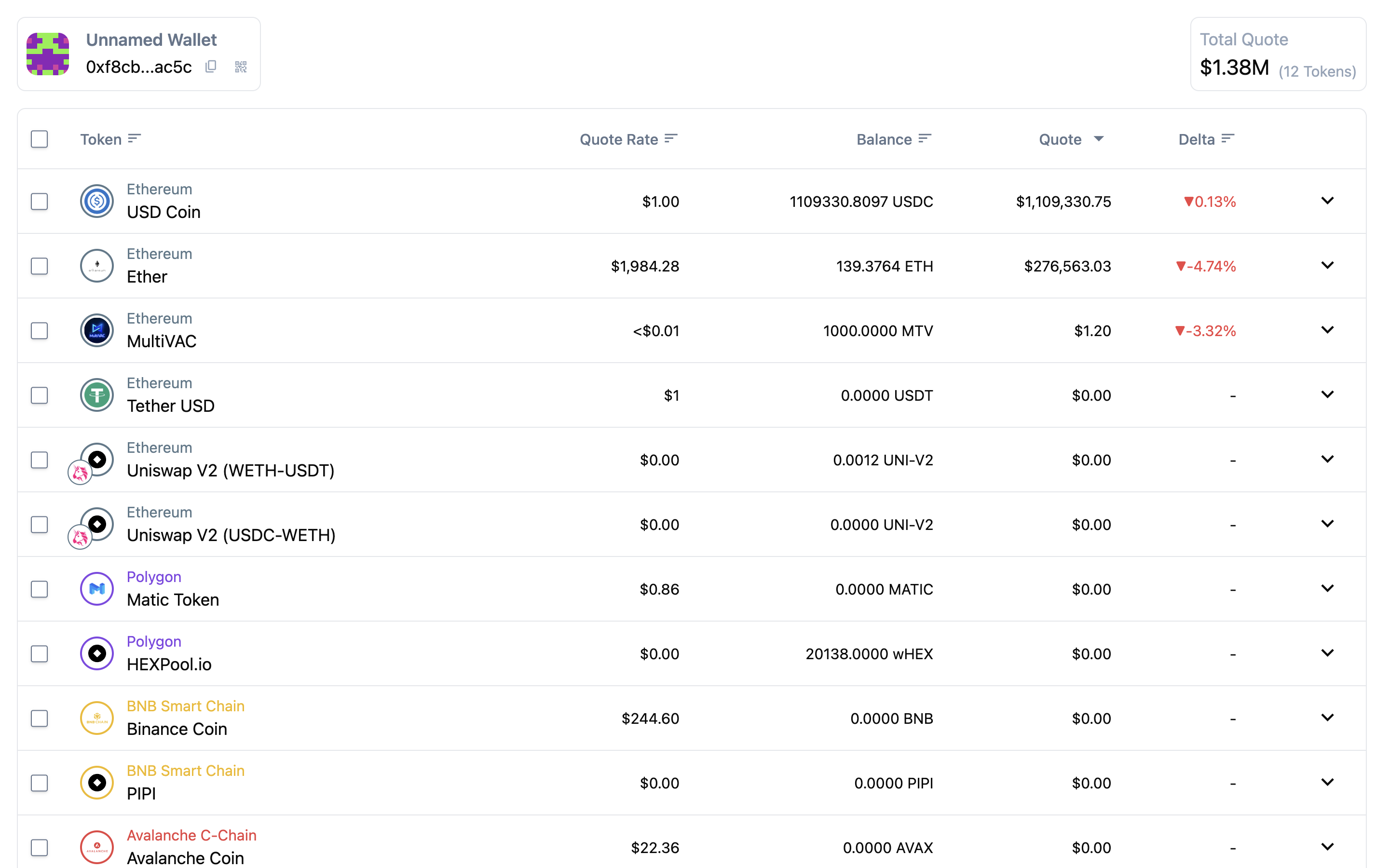Click the MultiVAC token logo

[x=97, y=331]
